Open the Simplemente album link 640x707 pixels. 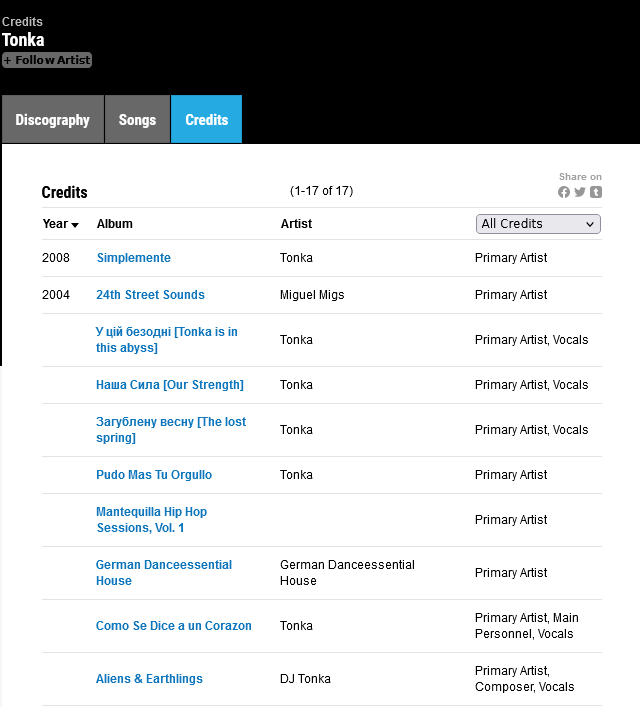tap(134, 258)
